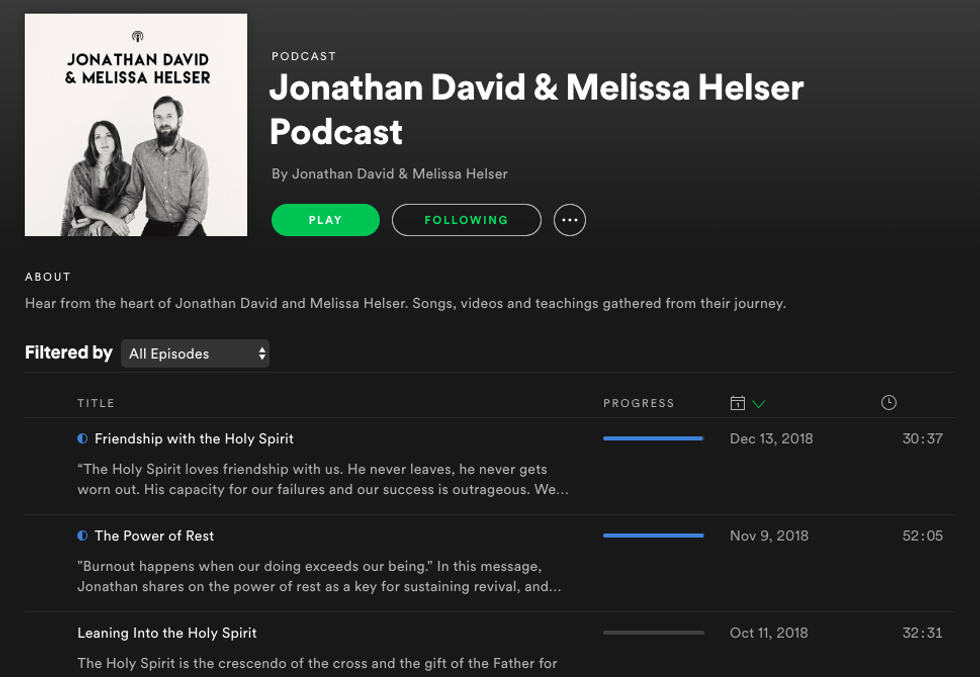
Task: Click the filter dropdown up-down arrows
Action: coord(262,354)
